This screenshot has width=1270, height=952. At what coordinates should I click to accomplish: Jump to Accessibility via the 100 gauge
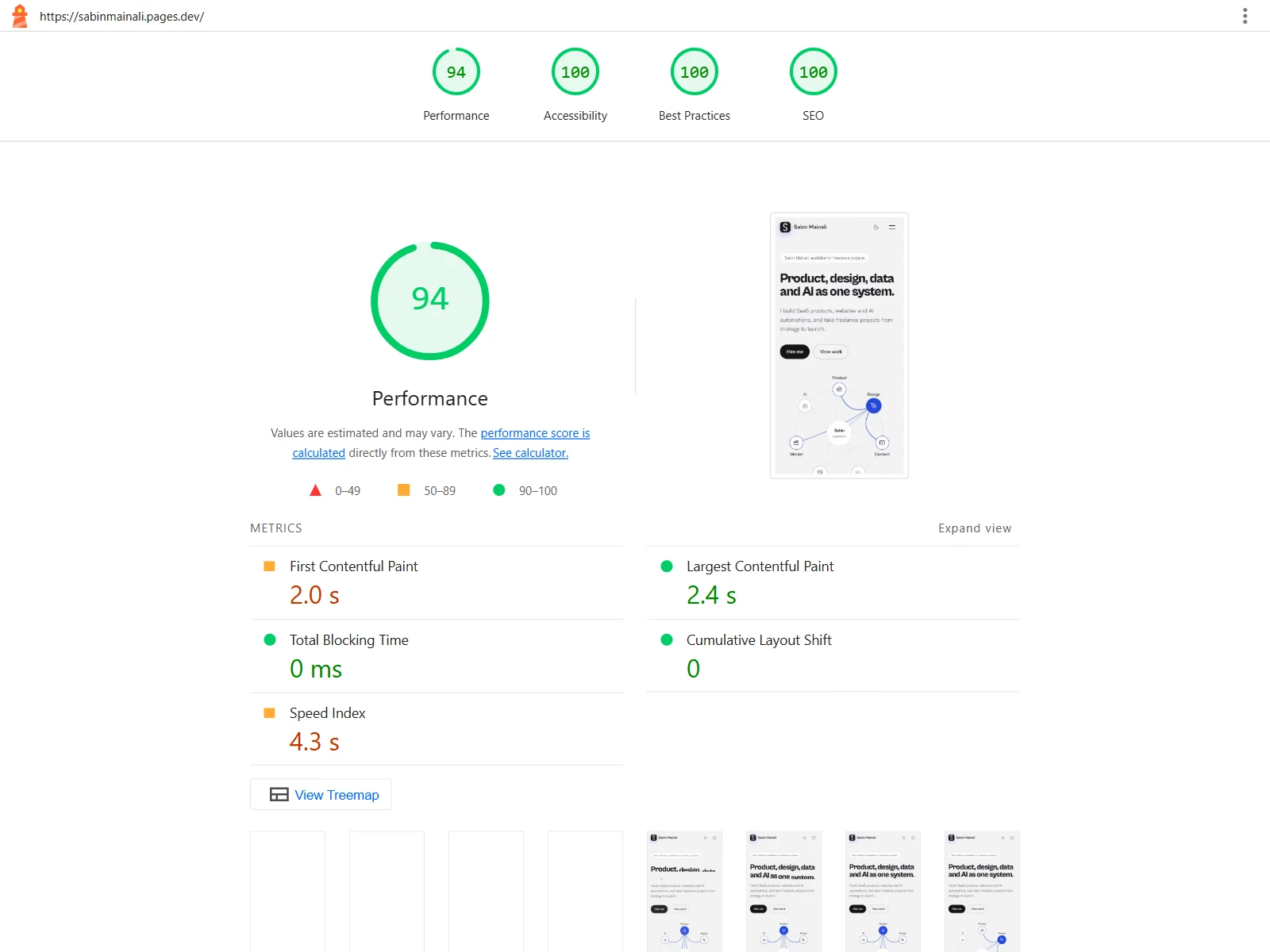tap(575, 85)
